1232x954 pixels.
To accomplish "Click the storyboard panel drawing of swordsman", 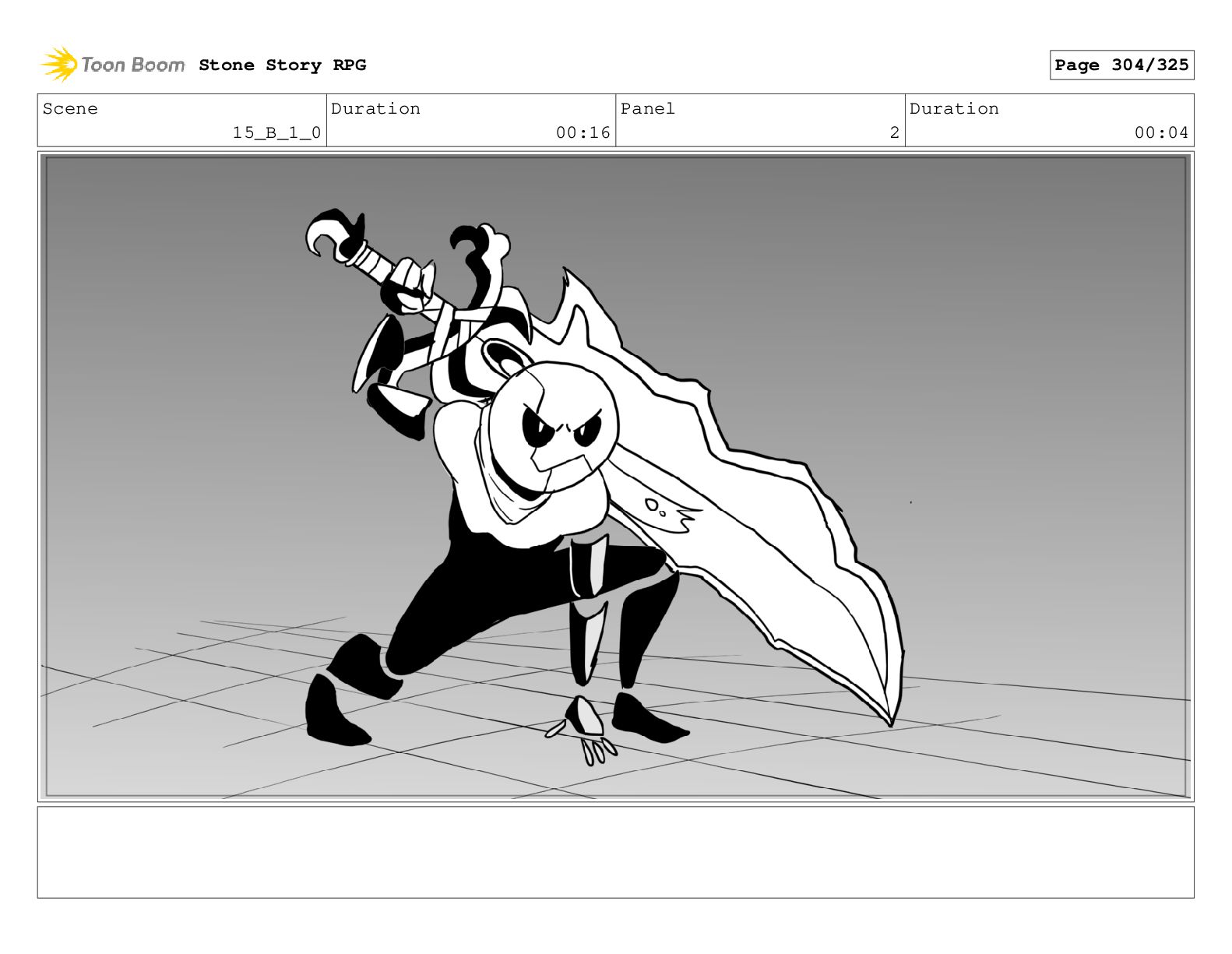I will pos(615,477).
